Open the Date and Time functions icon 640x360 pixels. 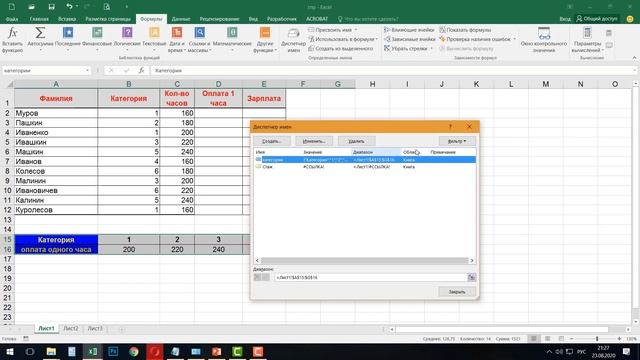coord(177,33)
